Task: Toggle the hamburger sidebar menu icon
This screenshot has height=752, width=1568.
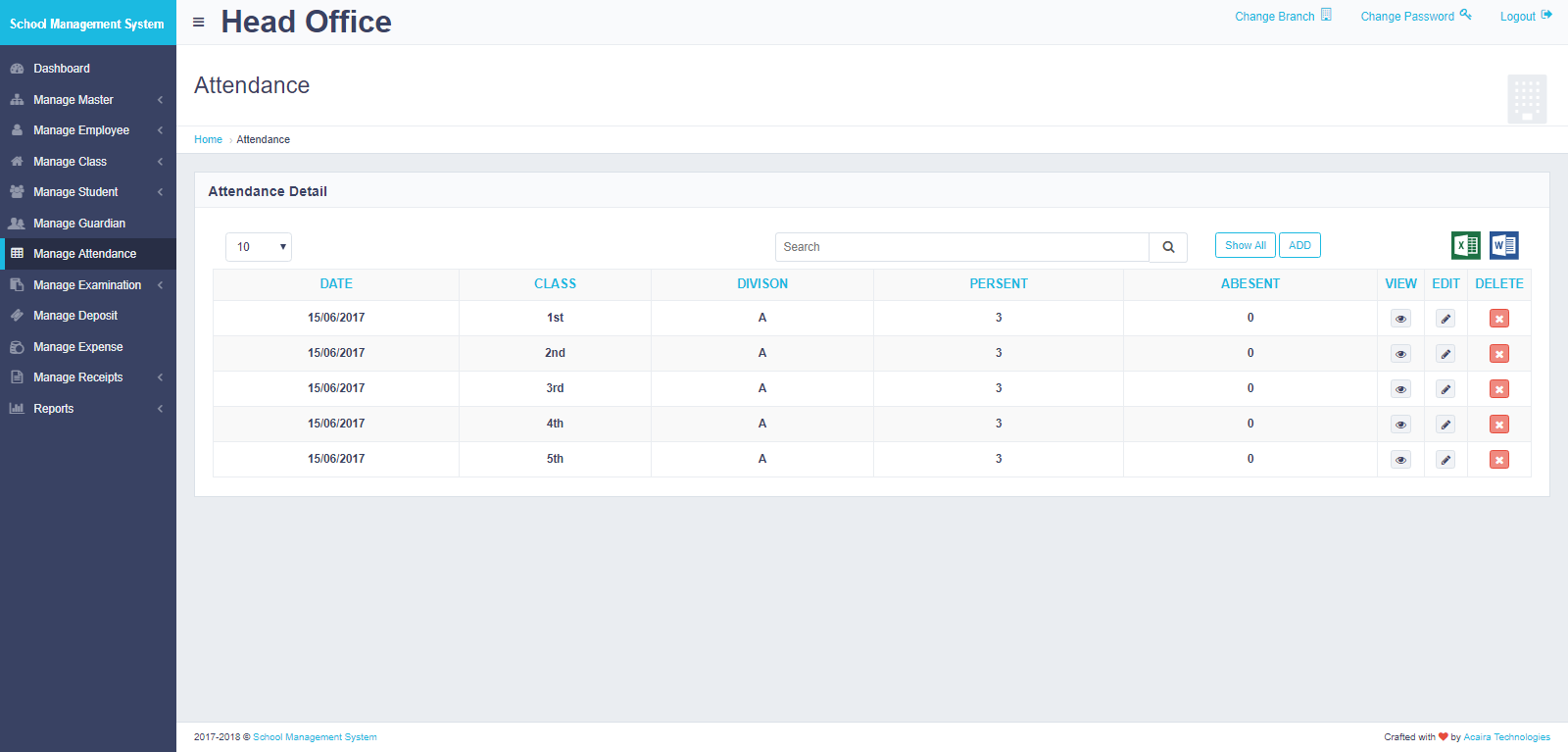Action: [x=199, y=23]
